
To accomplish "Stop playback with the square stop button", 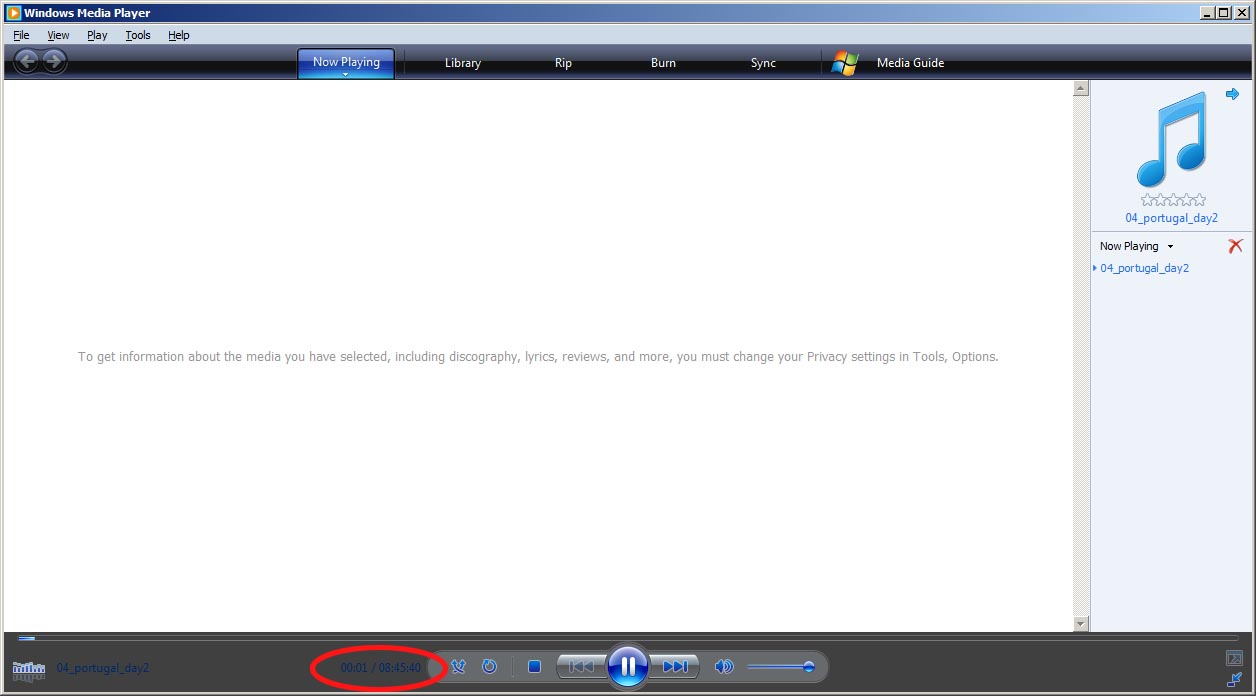I will tap(534, 666).
